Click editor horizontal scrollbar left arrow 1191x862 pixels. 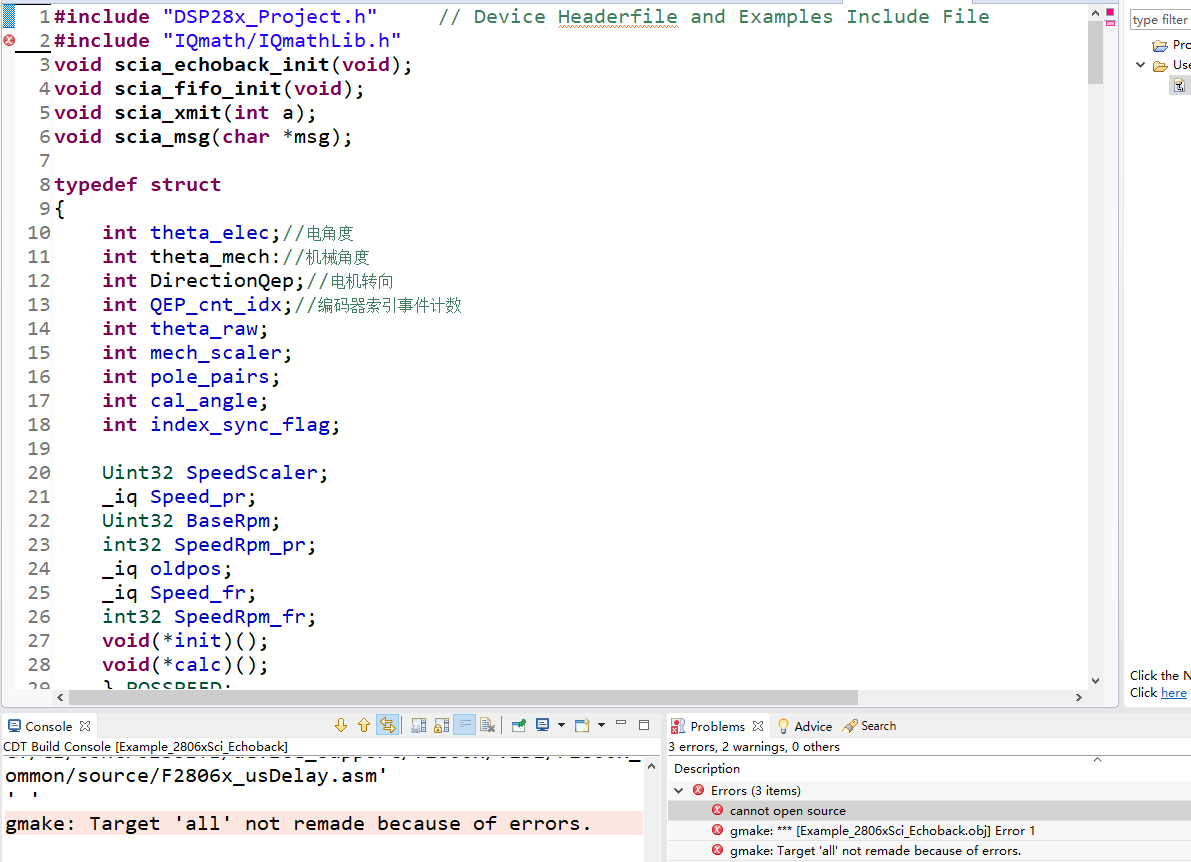(x=61, y=697)
